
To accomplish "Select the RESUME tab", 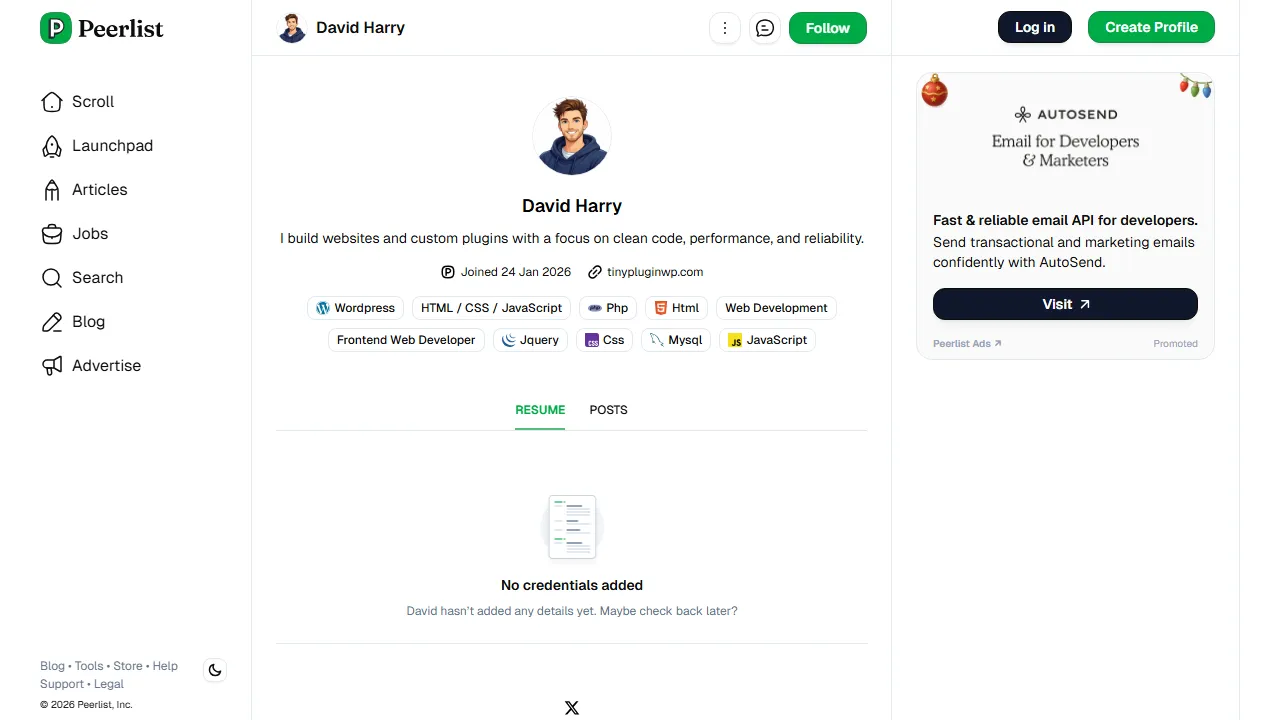I will (540, 410).
